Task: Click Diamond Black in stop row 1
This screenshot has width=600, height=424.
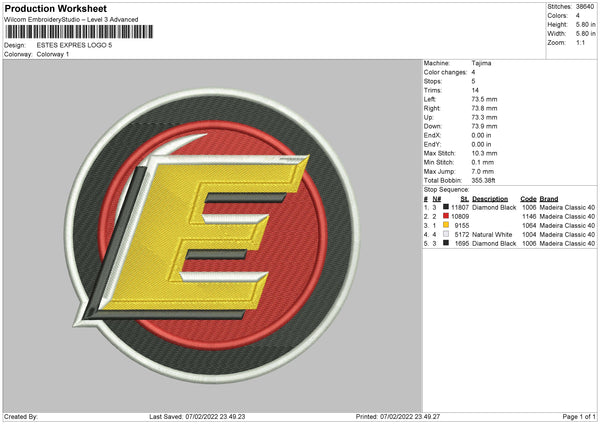Action: pos(494,207)
